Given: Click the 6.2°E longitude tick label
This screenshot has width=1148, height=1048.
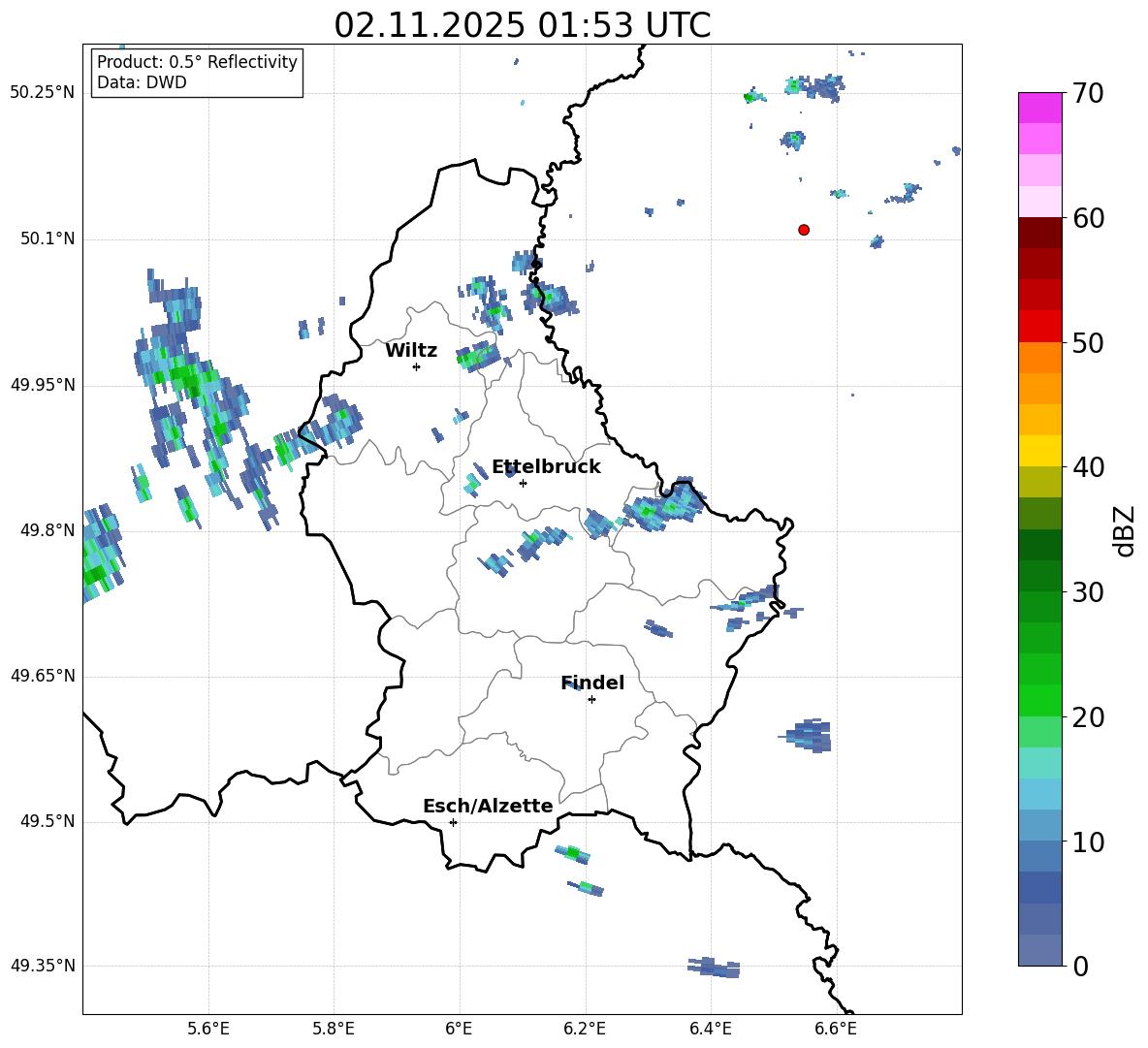Looking at the screenshot, I should pyautogui.click(x=585, y=1029).
